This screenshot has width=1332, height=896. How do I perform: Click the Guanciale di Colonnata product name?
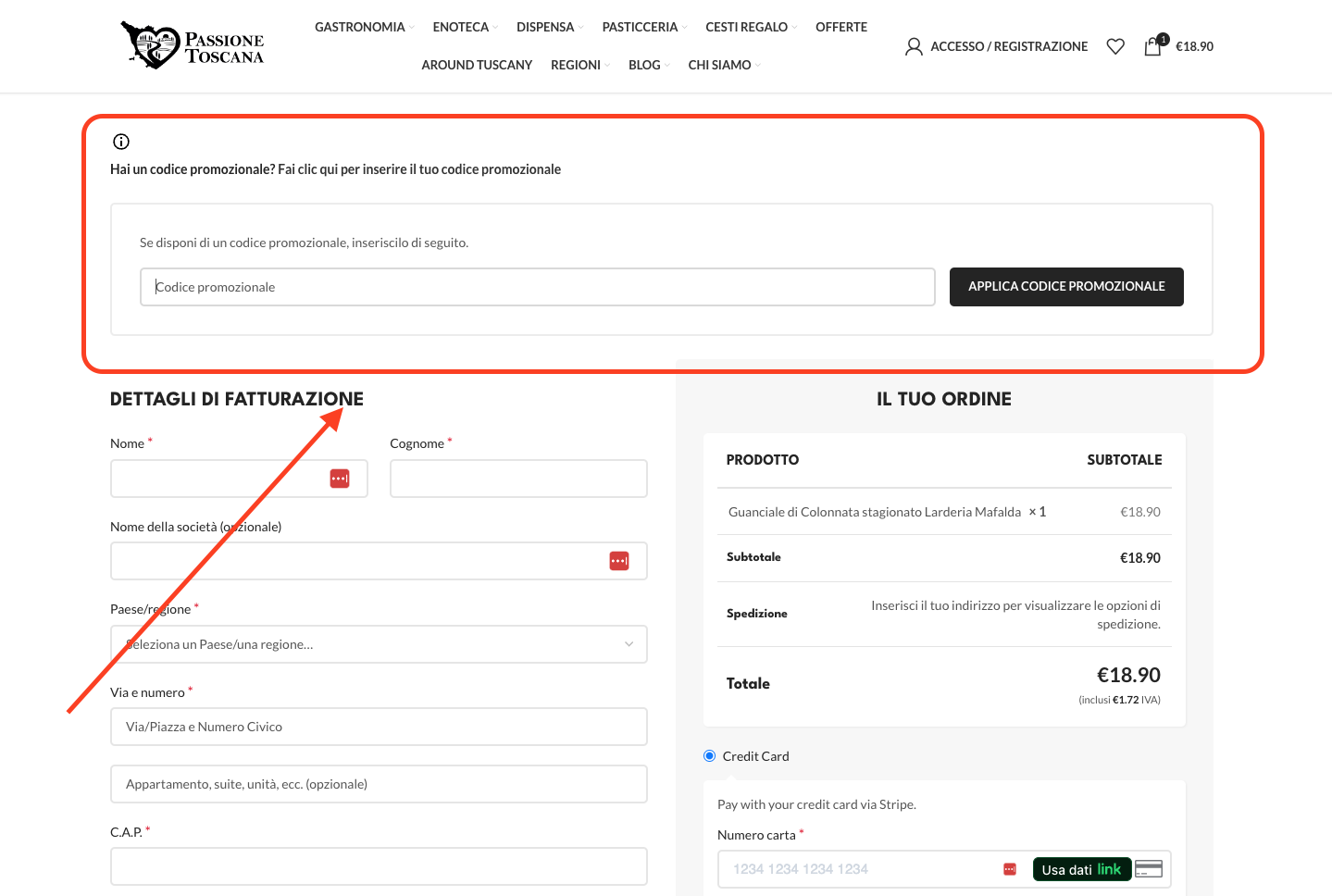(875, 512)
